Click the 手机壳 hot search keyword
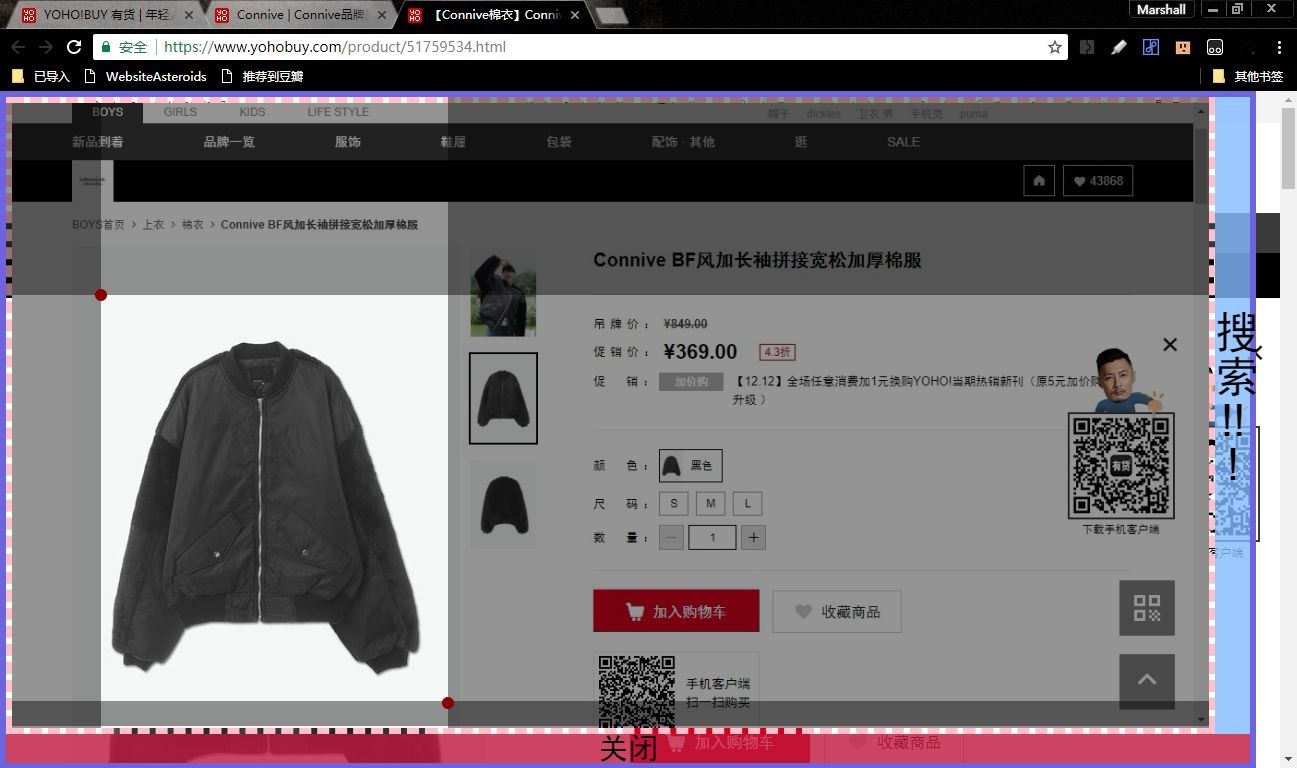The width and height of the screenshot is (1297, 768). 926,114
